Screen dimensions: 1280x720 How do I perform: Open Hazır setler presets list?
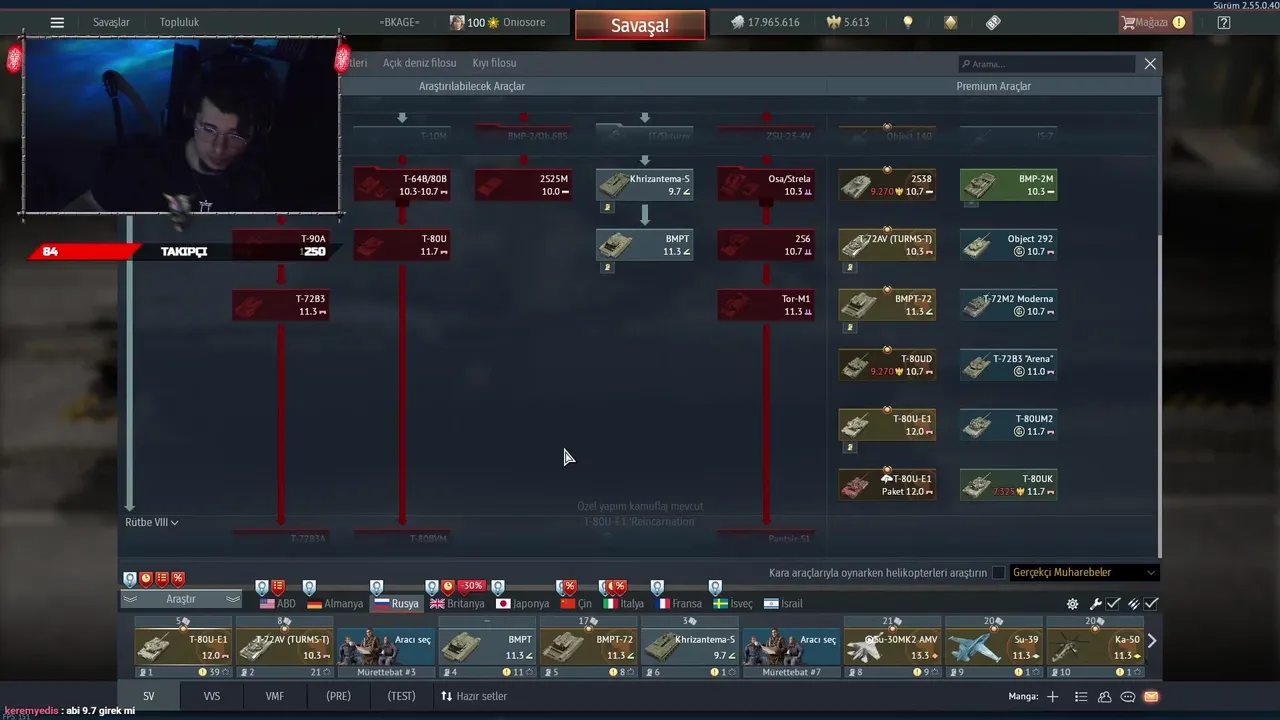[474, 696]
